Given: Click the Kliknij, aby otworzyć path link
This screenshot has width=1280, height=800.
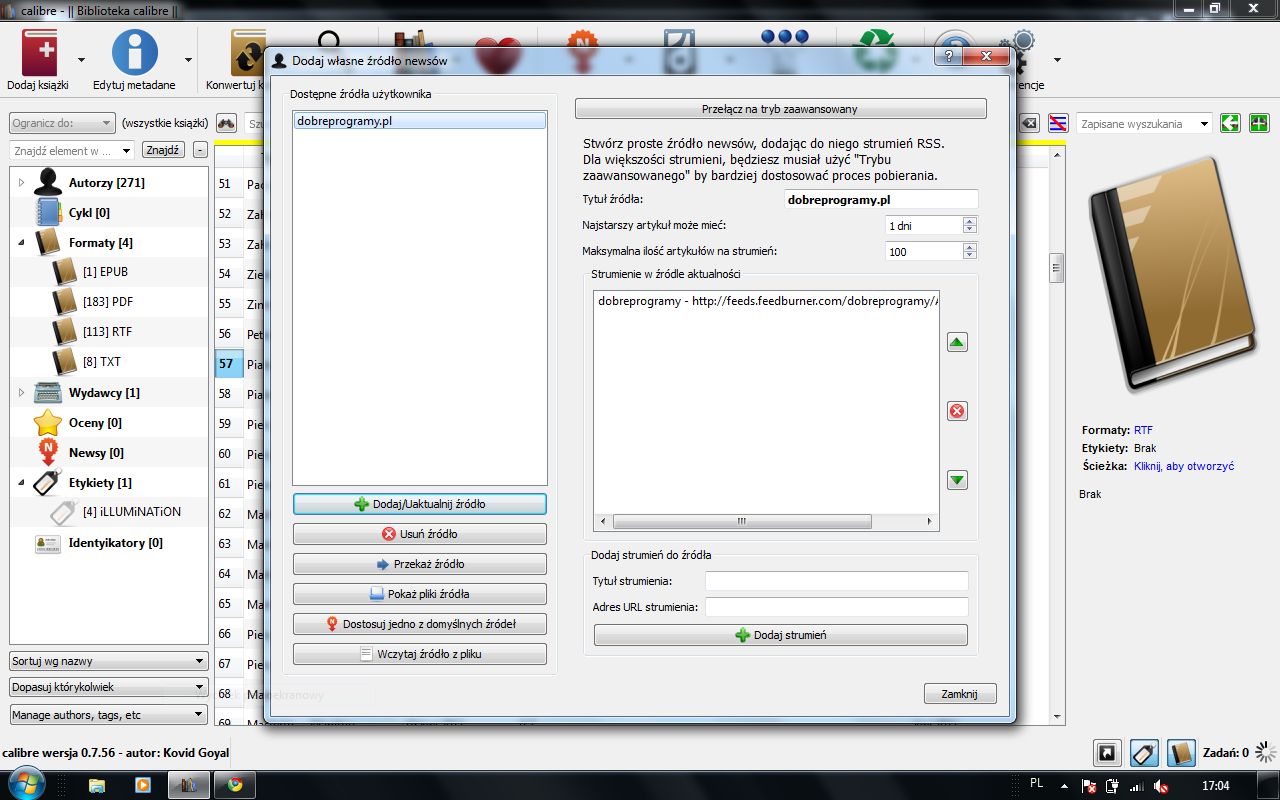Looking at the screenshot, I should (x=1184, y=466).
